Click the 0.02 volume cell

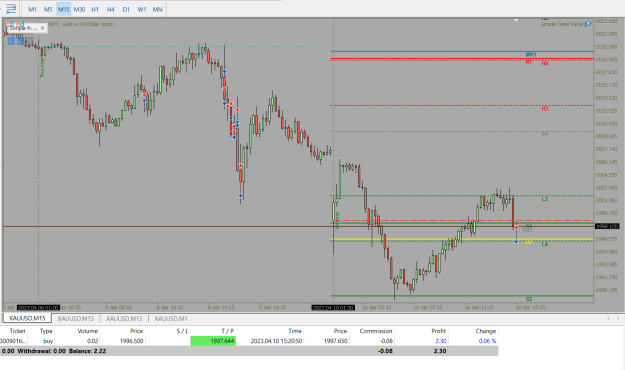(92, 341)
